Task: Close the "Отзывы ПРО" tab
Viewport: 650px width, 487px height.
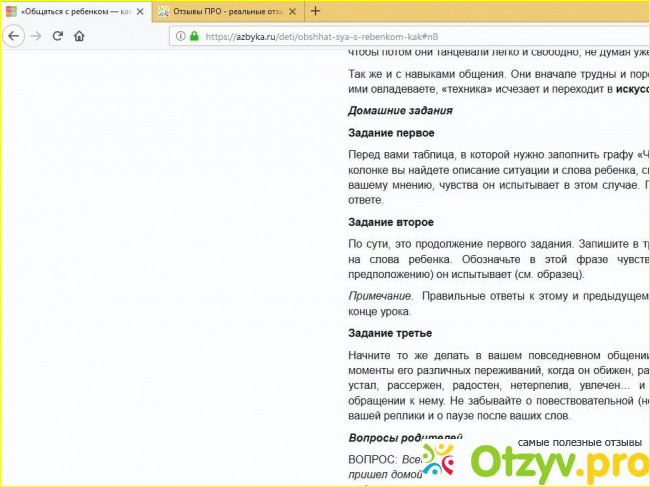Action: [x=292, y=11]
